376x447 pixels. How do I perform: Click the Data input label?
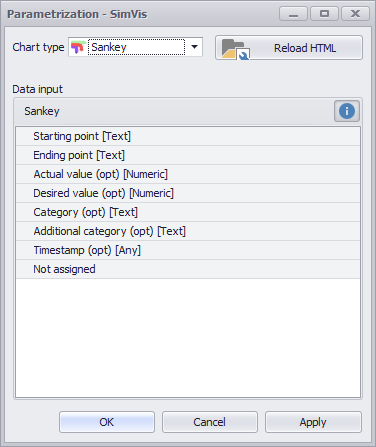tap(37, 89)
